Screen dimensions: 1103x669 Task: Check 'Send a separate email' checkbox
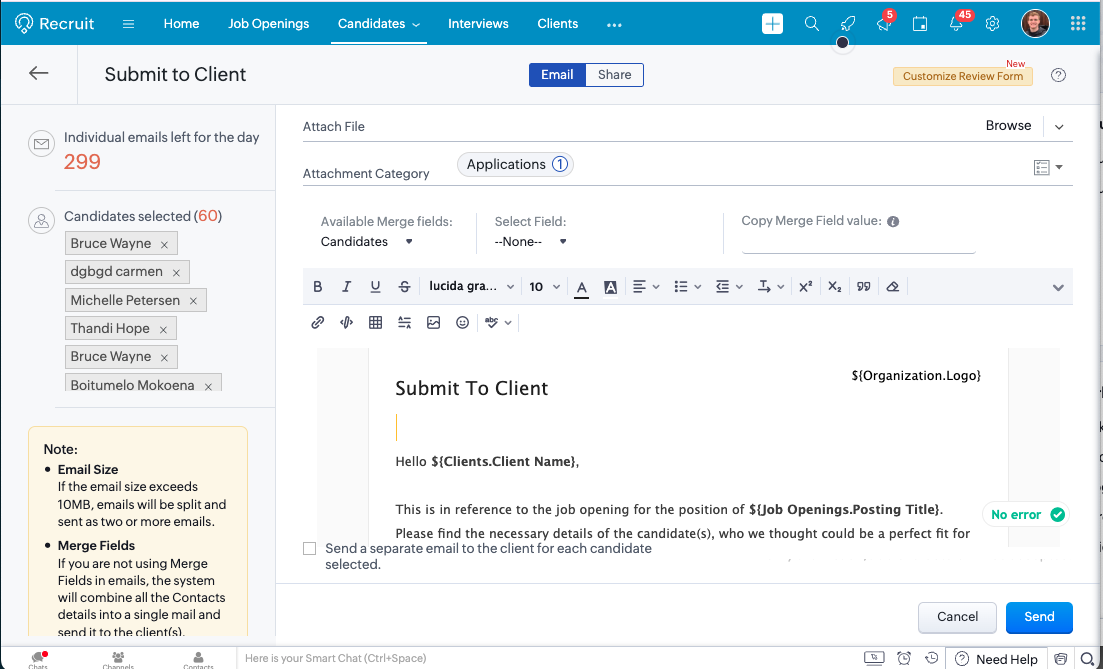point(310,549)
